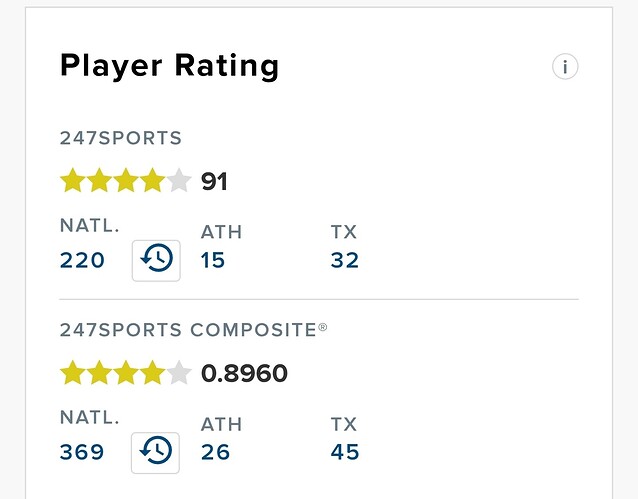Open composite ATH rank 26 link

[216, 452]
